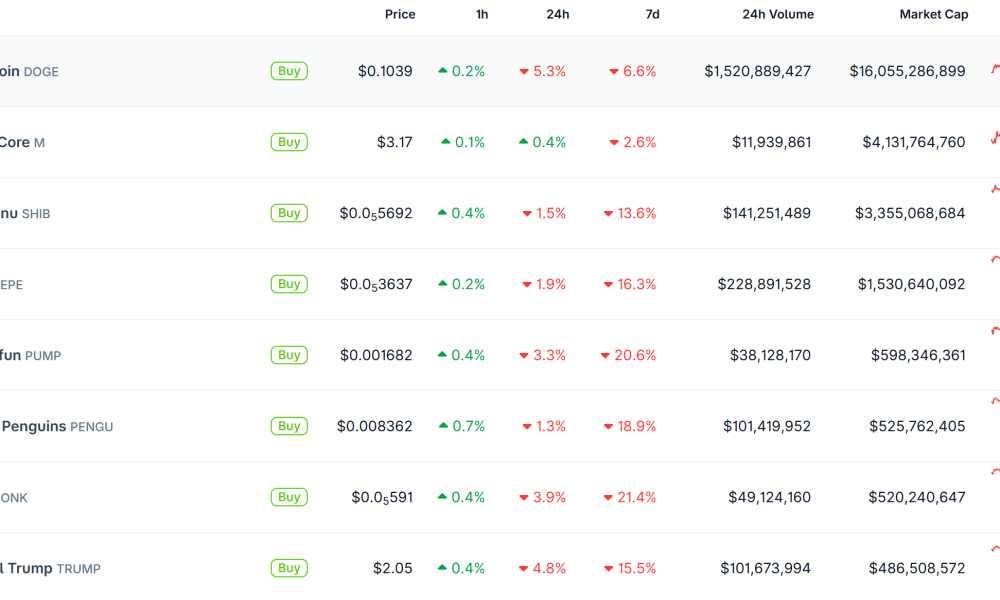Click the PUMP price $0.001682
Screen dimensions: 1000x600
coord(376,355)
